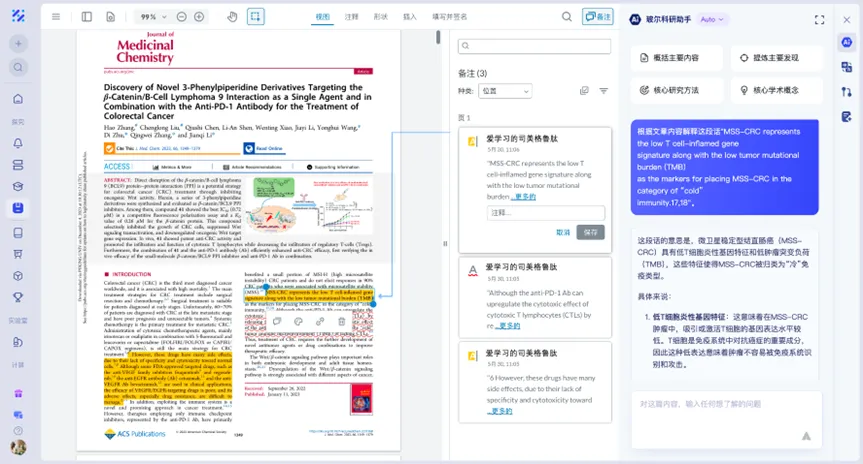Switch to the 形状 tab

tap(381, 17)
